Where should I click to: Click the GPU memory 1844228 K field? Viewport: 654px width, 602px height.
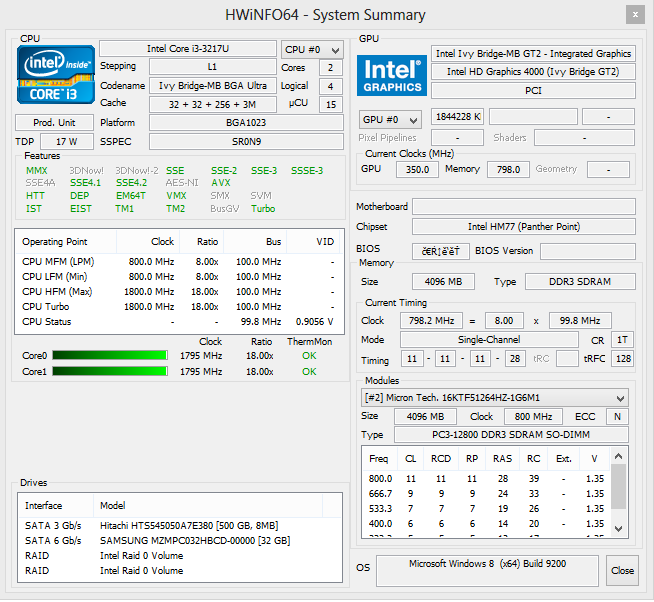click(458, 117)
